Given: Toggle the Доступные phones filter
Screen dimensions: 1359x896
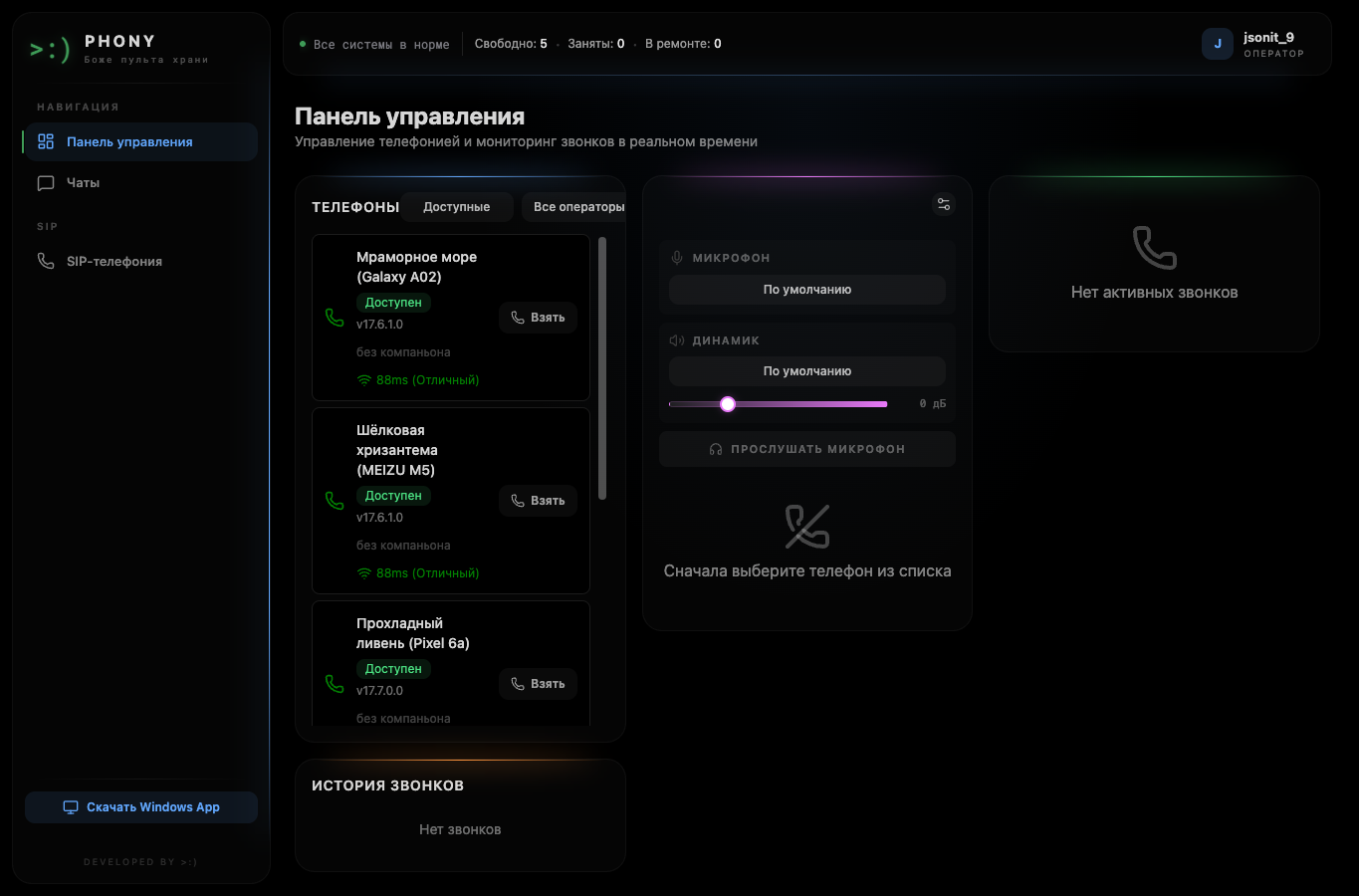Looking at the screenshot, I should pos(457,207).
